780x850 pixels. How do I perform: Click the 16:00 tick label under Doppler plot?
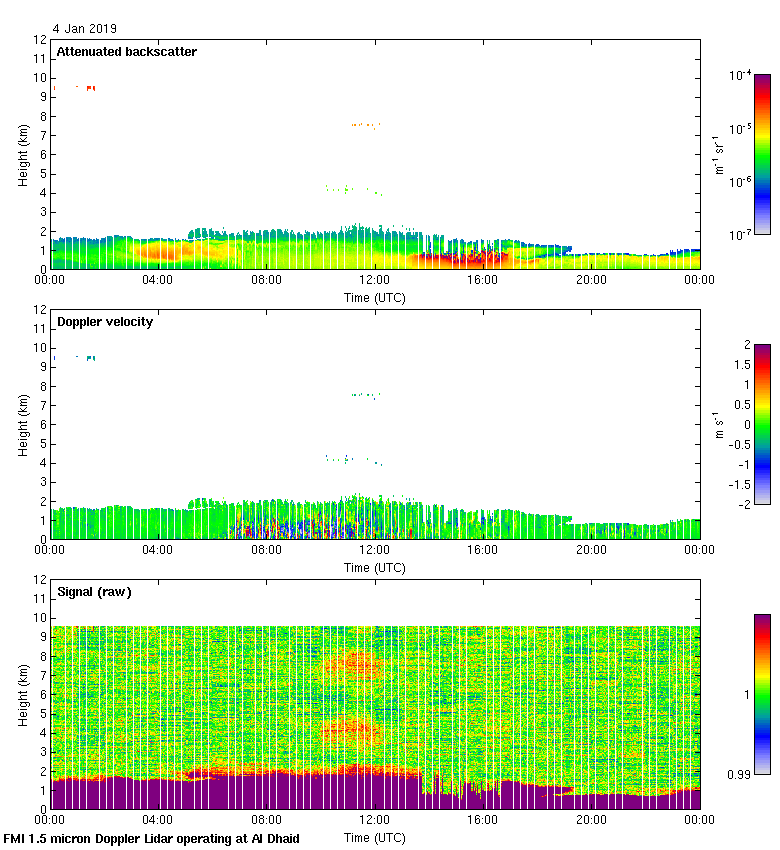pos(483,550)
